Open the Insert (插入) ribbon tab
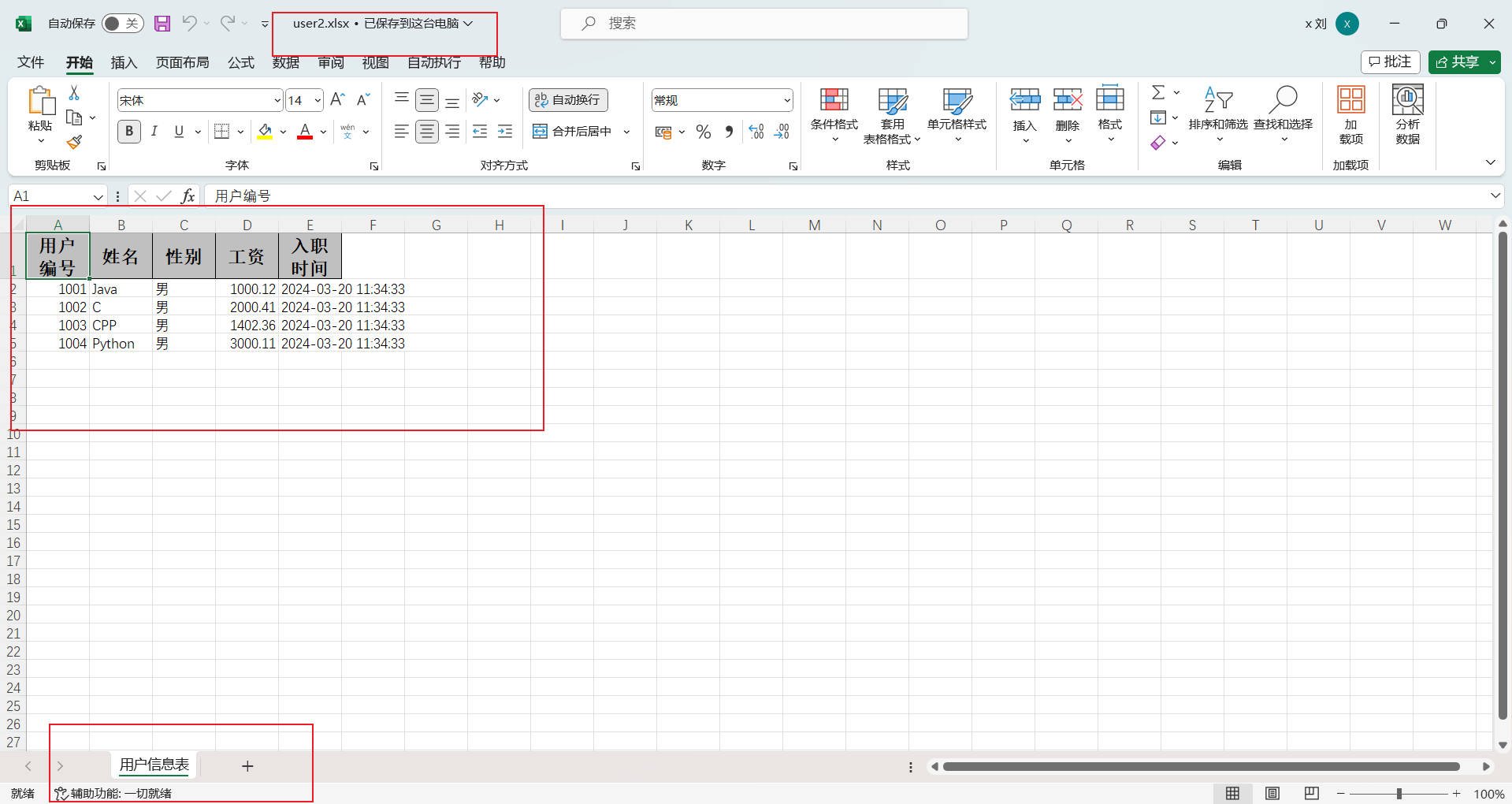This screenshot has width=1512, height=804. [124, 62]
